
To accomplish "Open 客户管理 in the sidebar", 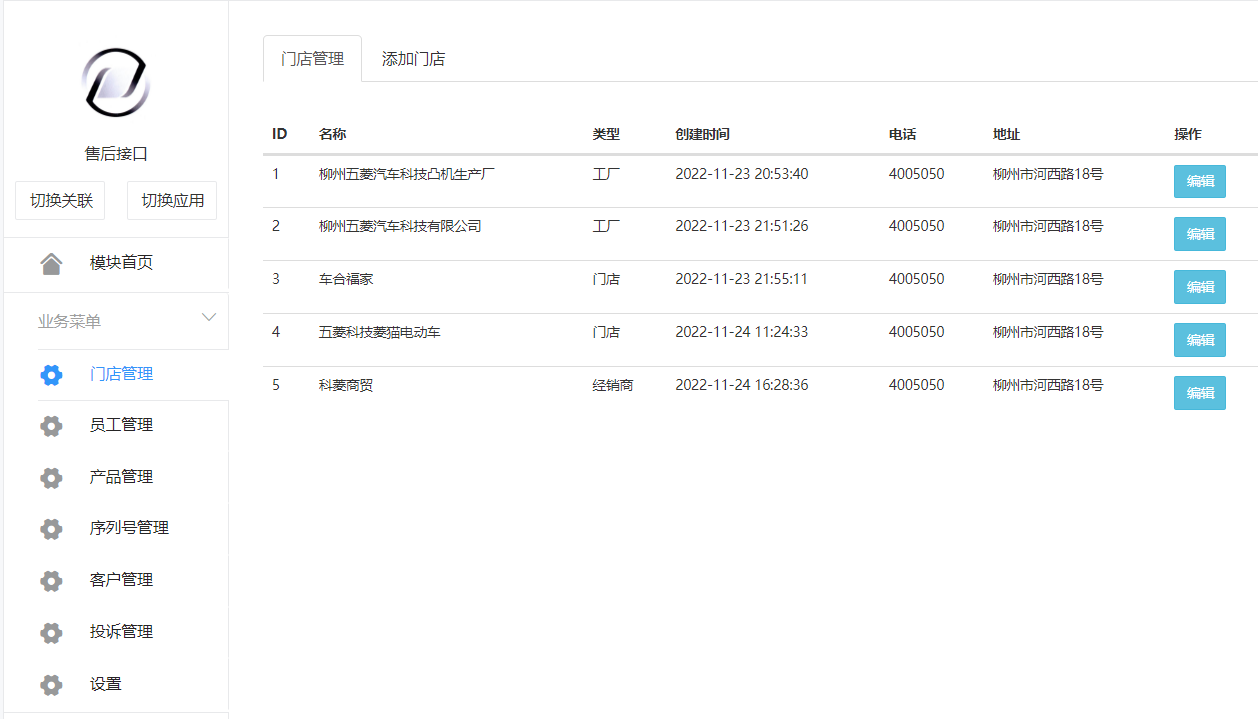I will tap(121, 580).
